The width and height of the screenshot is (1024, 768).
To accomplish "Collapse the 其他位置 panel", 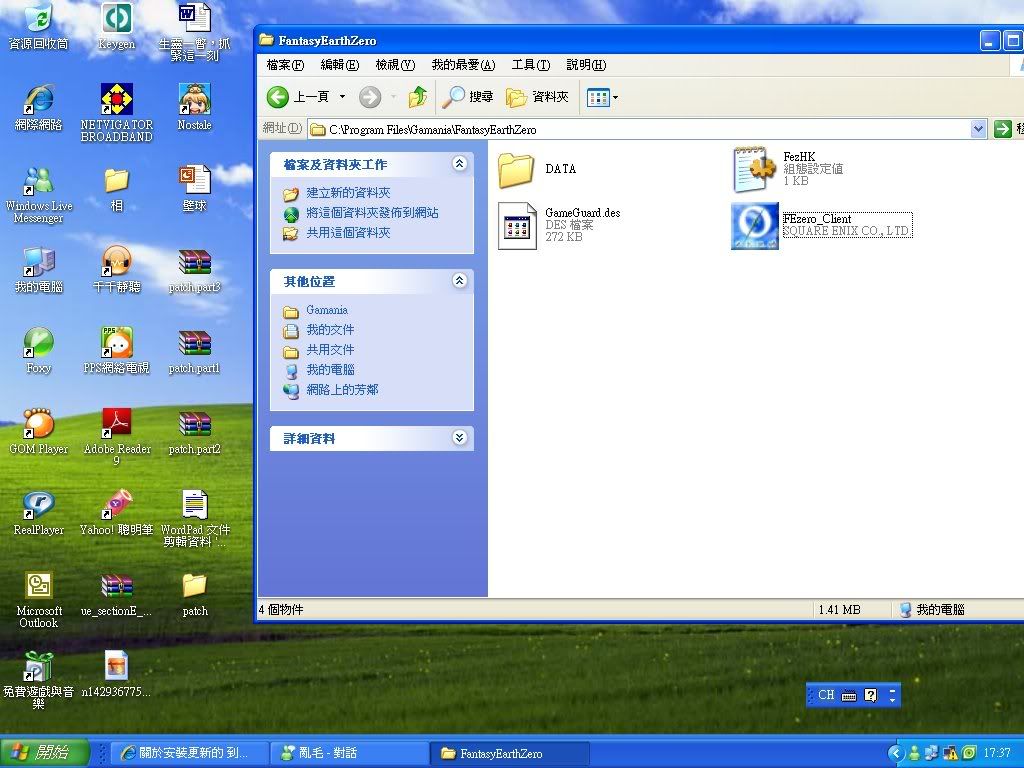I will click(460, 281).
